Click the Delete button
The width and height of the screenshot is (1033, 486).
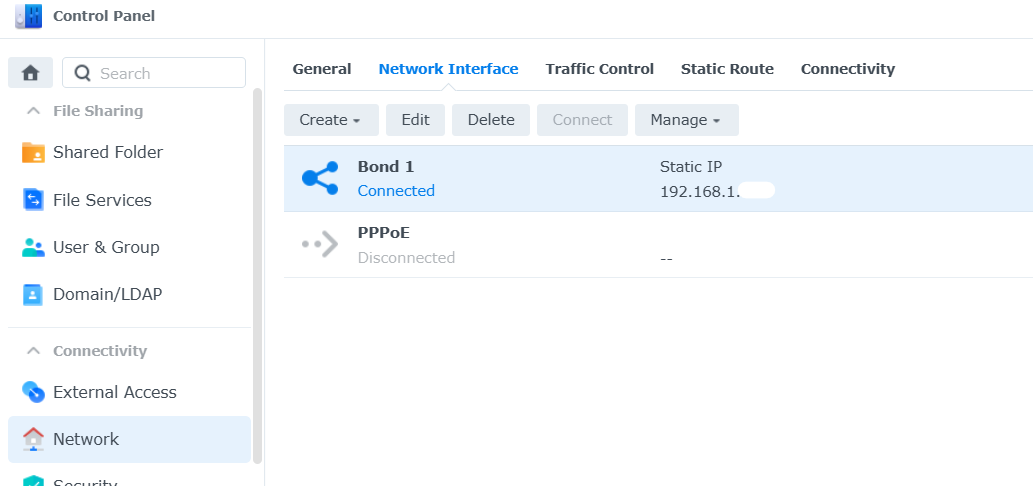(491, 120)
